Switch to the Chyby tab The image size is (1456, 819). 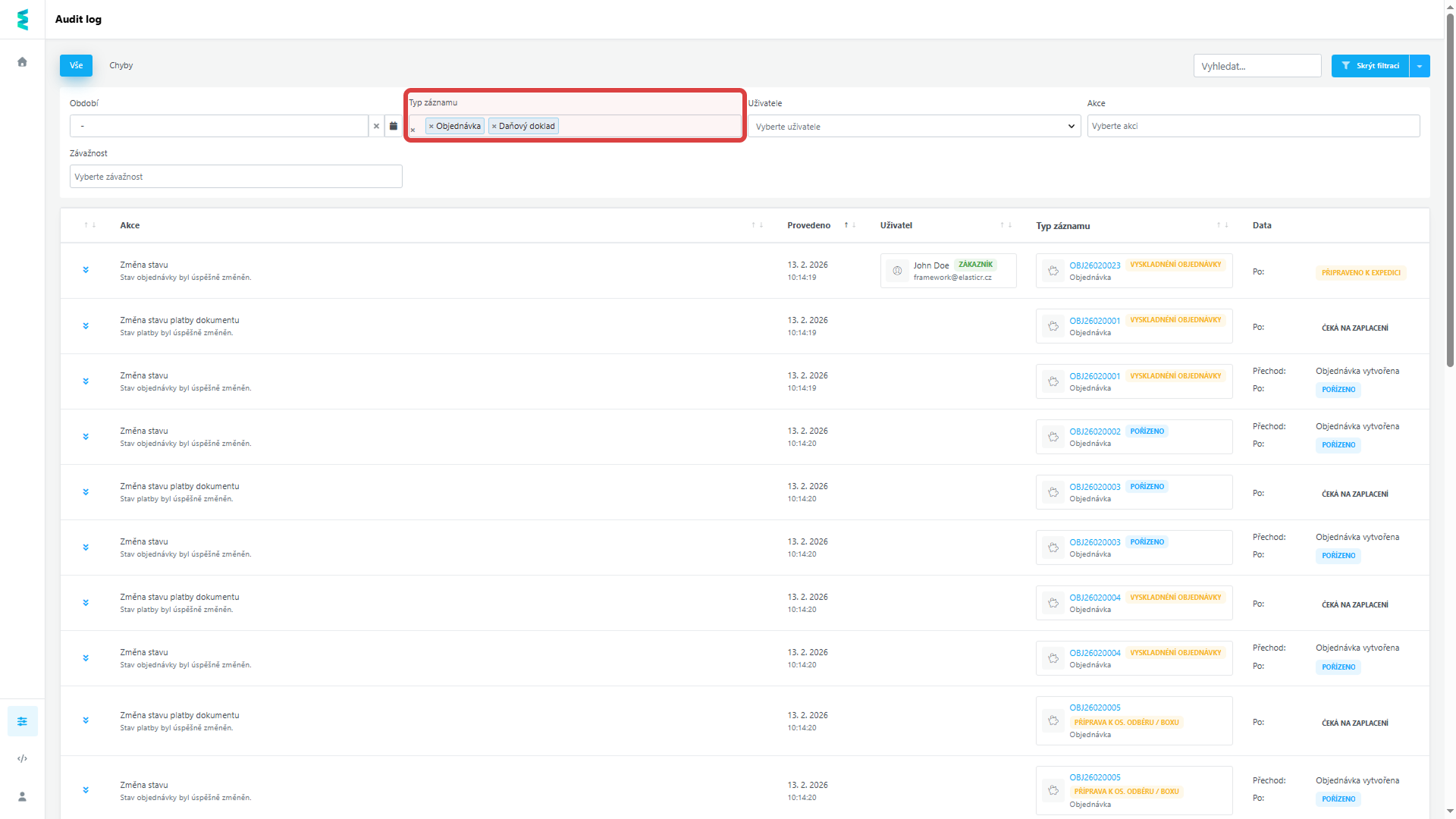[x=121, y=65]
